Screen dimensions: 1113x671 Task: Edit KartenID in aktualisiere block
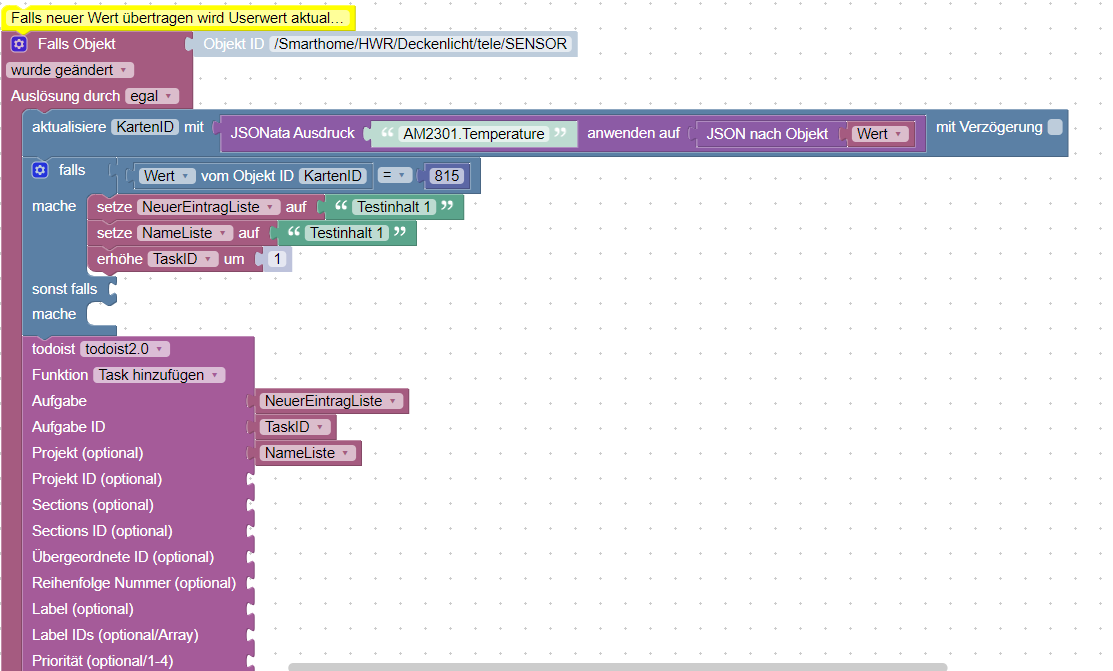click(145, 127)
